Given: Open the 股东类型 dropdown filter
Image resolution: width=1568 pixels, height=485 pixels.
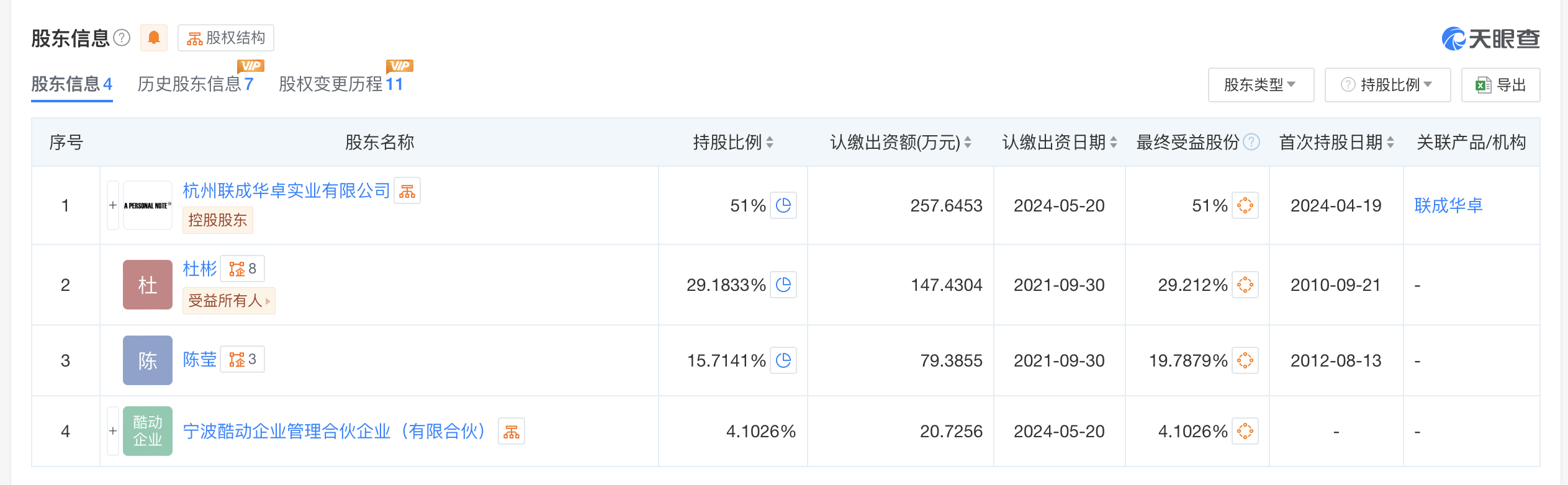Looking at the screenshot, I should pos(1260,85).
